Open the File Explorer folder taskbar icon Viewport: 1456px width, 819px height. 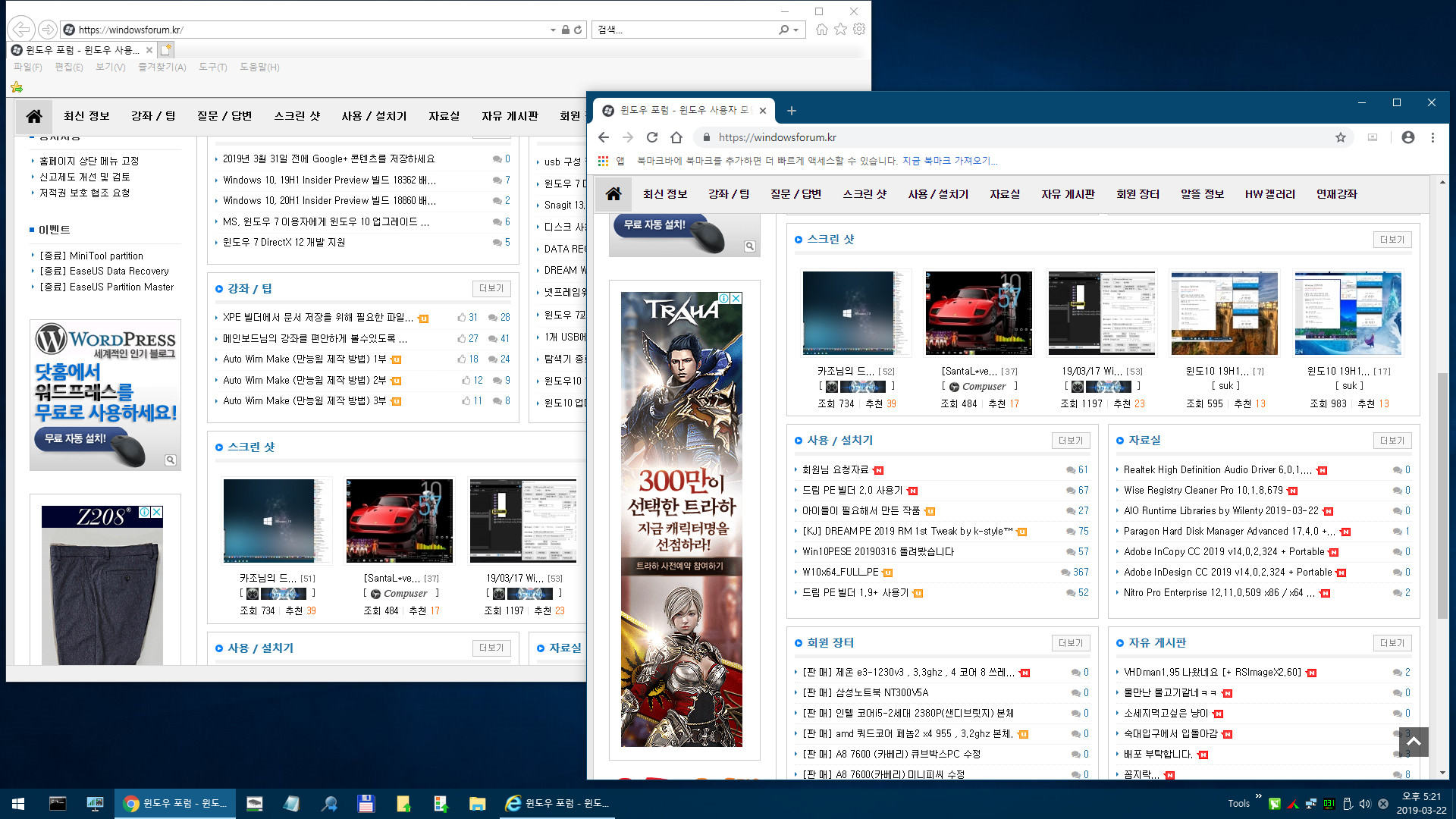click(477, 803)
